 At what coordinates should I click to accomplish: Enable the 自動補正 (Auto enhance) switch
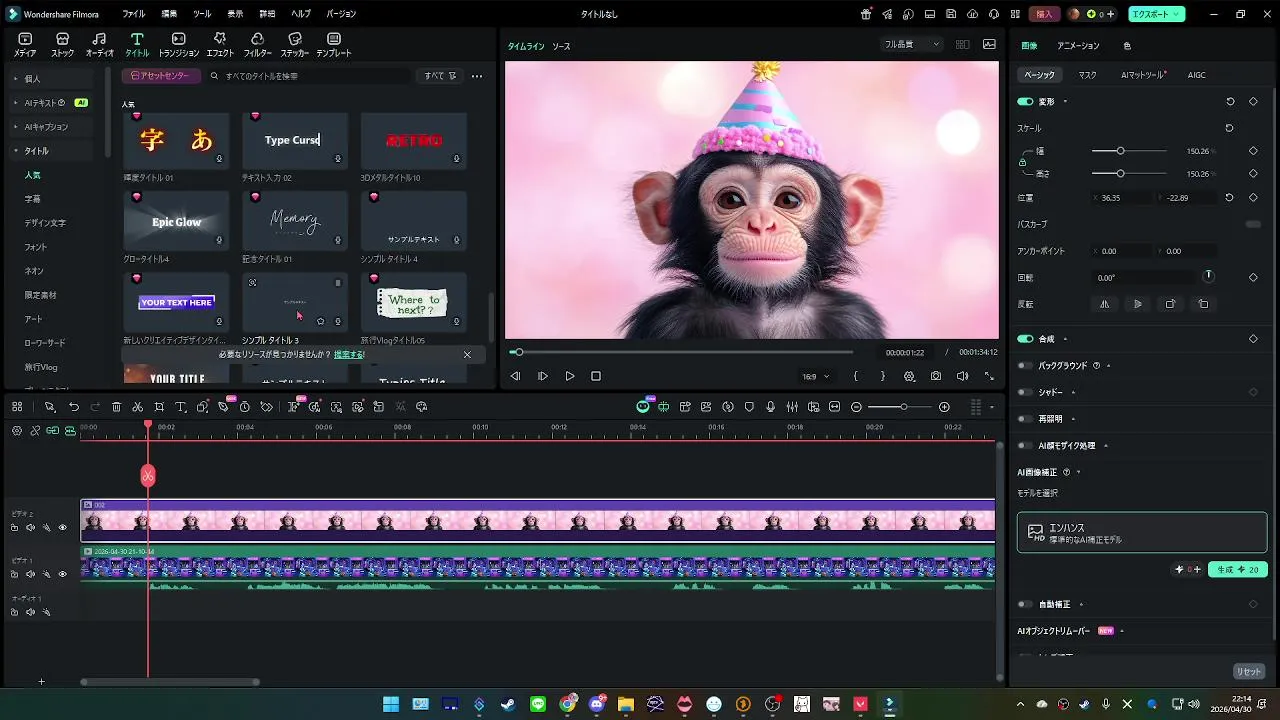coord(1025,604)
